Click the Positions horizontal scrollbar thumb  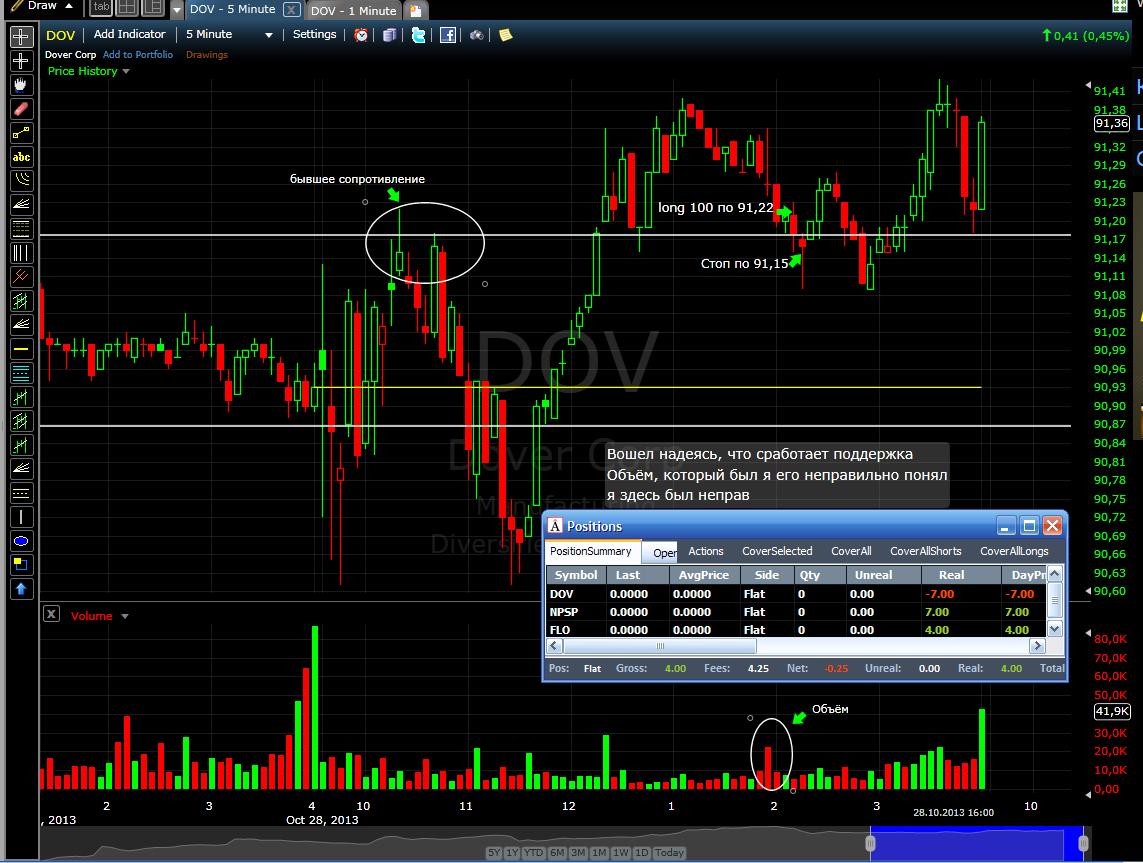[x=660, y=646]
